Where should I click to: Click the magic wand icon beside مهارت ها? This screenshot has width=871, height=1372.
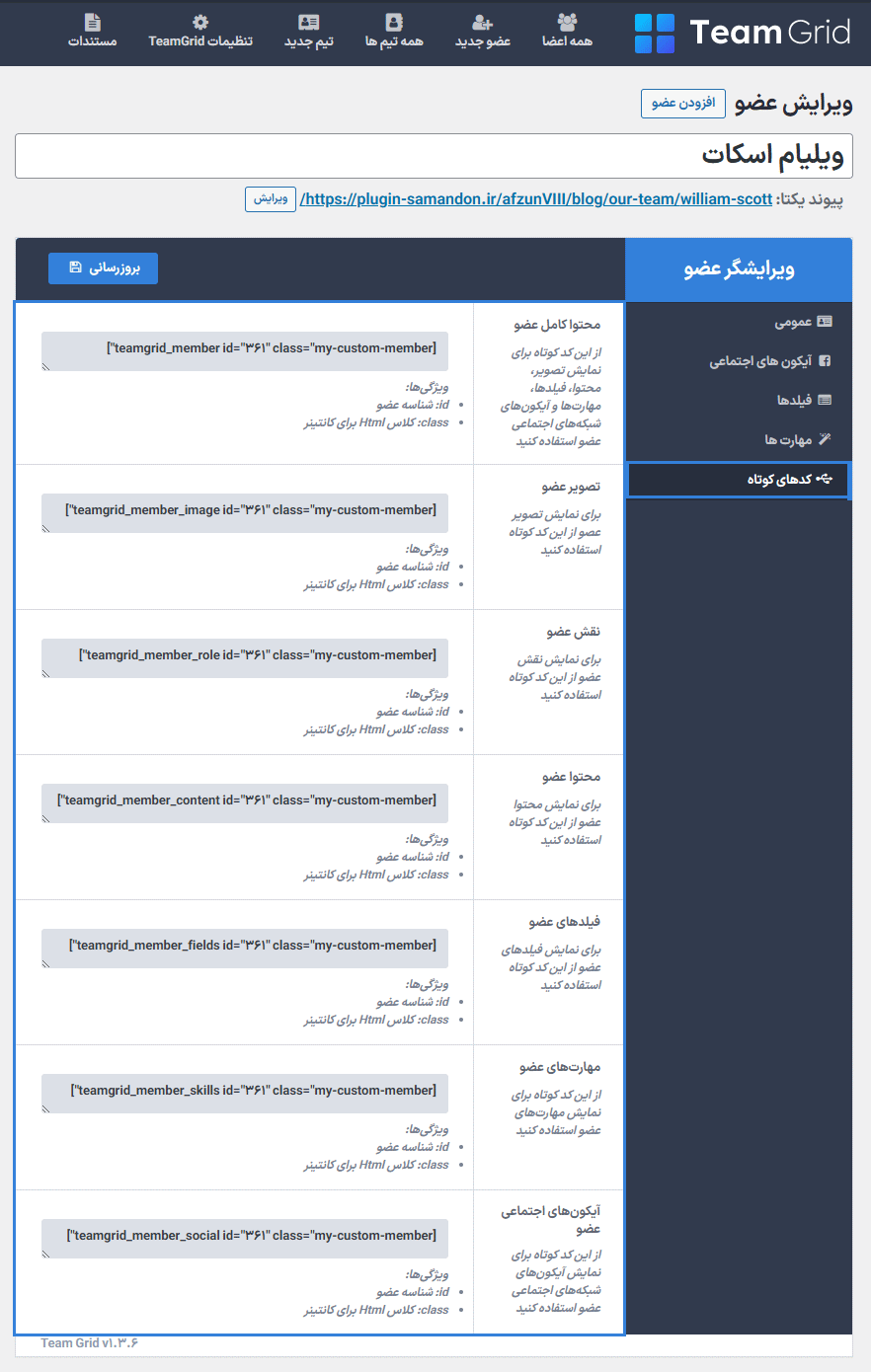[x=825, y=439]
